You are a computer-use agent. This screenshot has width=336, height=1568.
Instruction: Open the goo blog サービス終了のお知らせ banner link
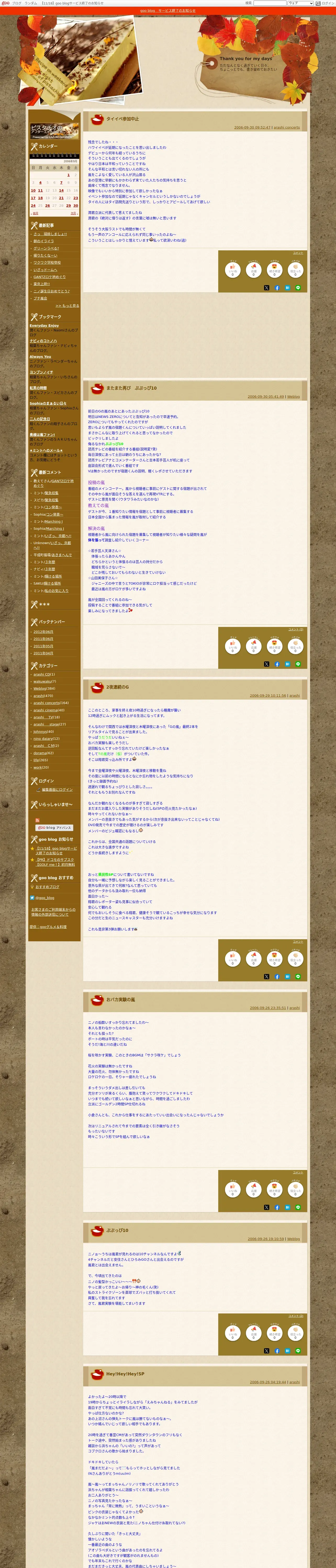click(x=168, y=11)
